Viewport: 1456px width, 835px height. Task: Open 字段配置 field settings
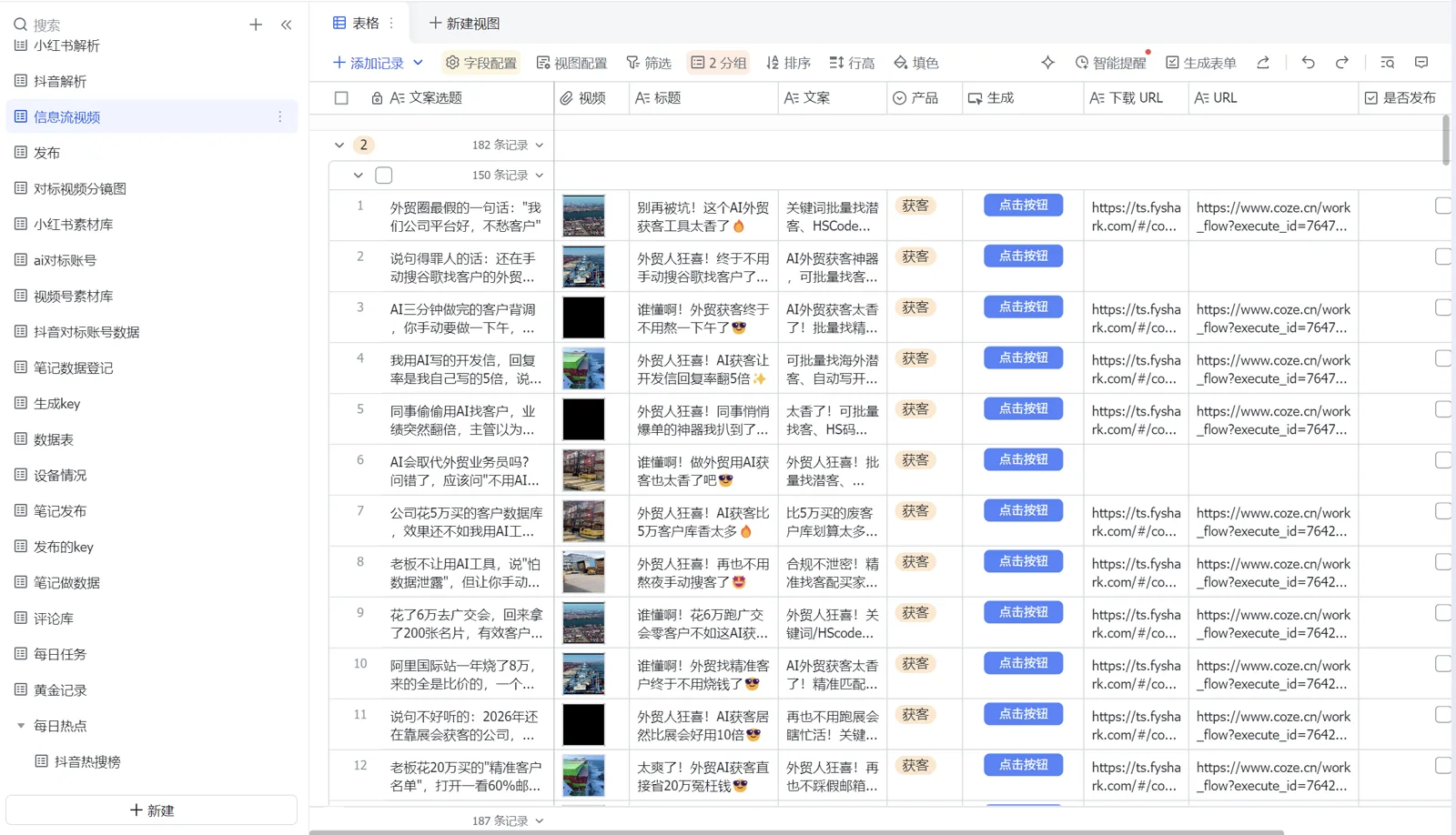pos(480,62)
